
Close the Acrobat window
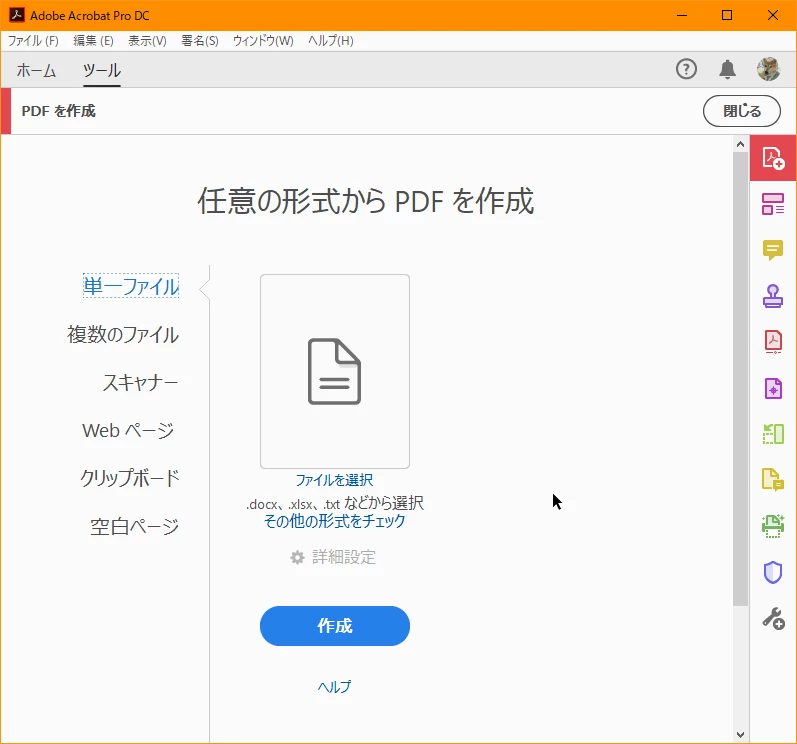pyautogui.click(x=773, y=15)
